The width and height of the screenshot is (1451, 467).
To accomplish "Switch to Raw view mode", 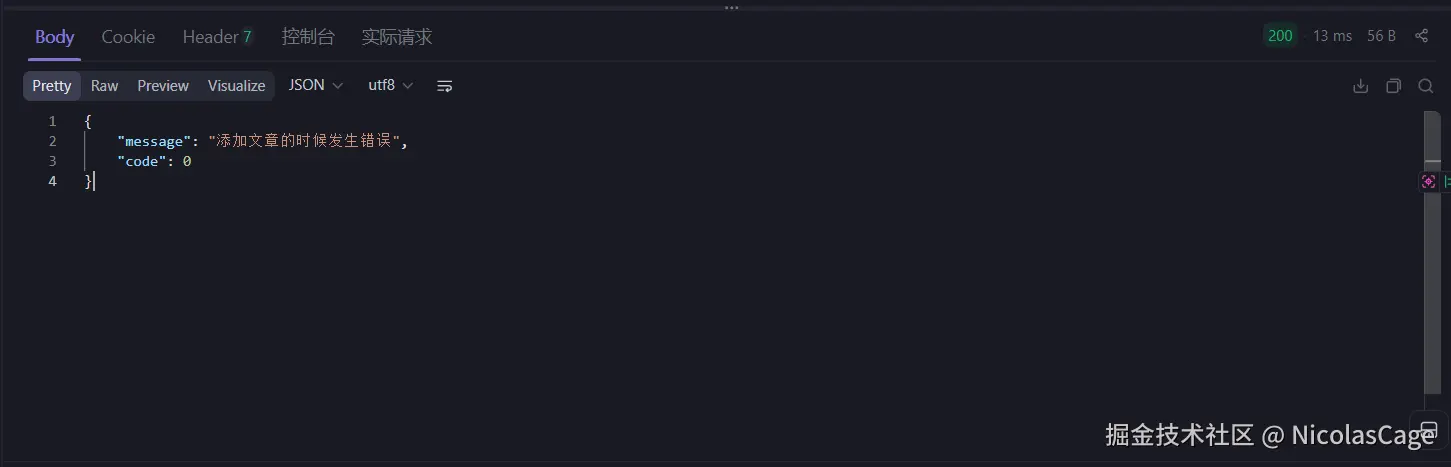I will pos(105,86).
